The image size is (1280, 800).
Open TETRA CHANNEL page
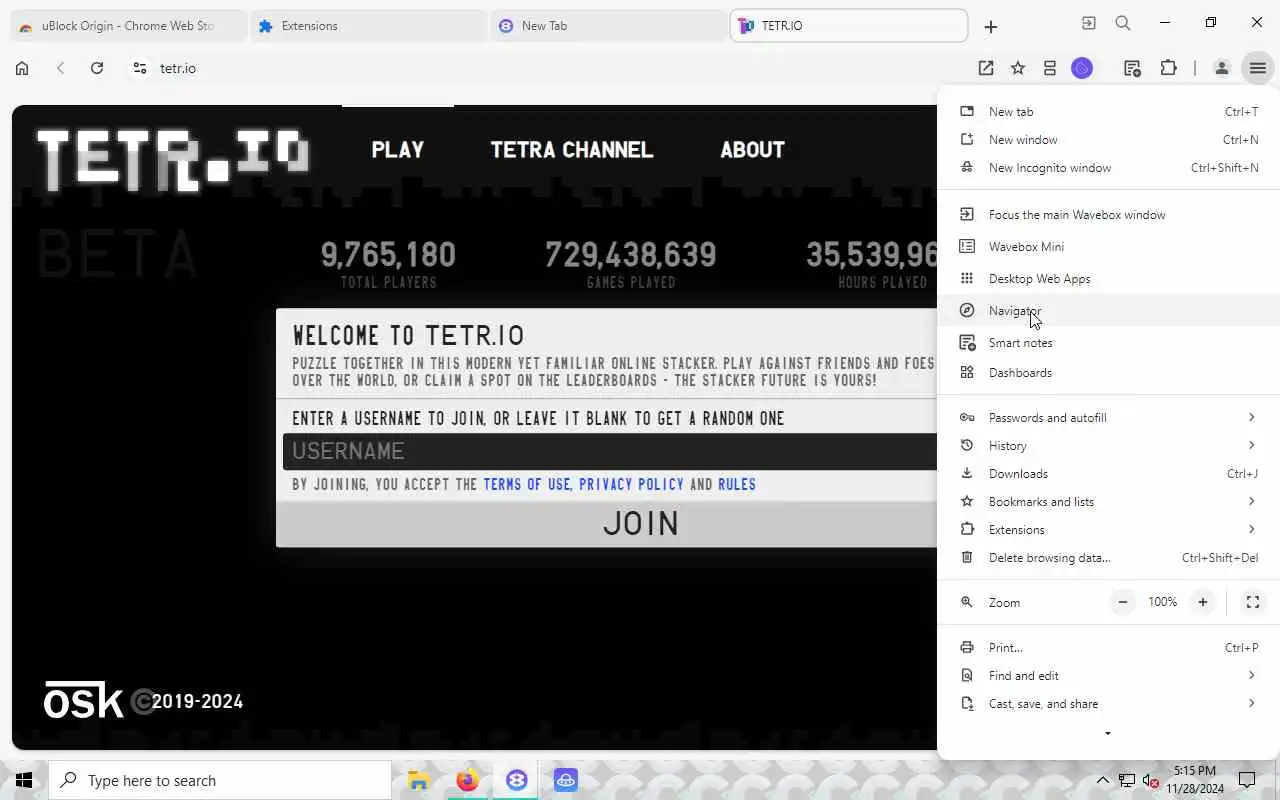coord(572,150)
